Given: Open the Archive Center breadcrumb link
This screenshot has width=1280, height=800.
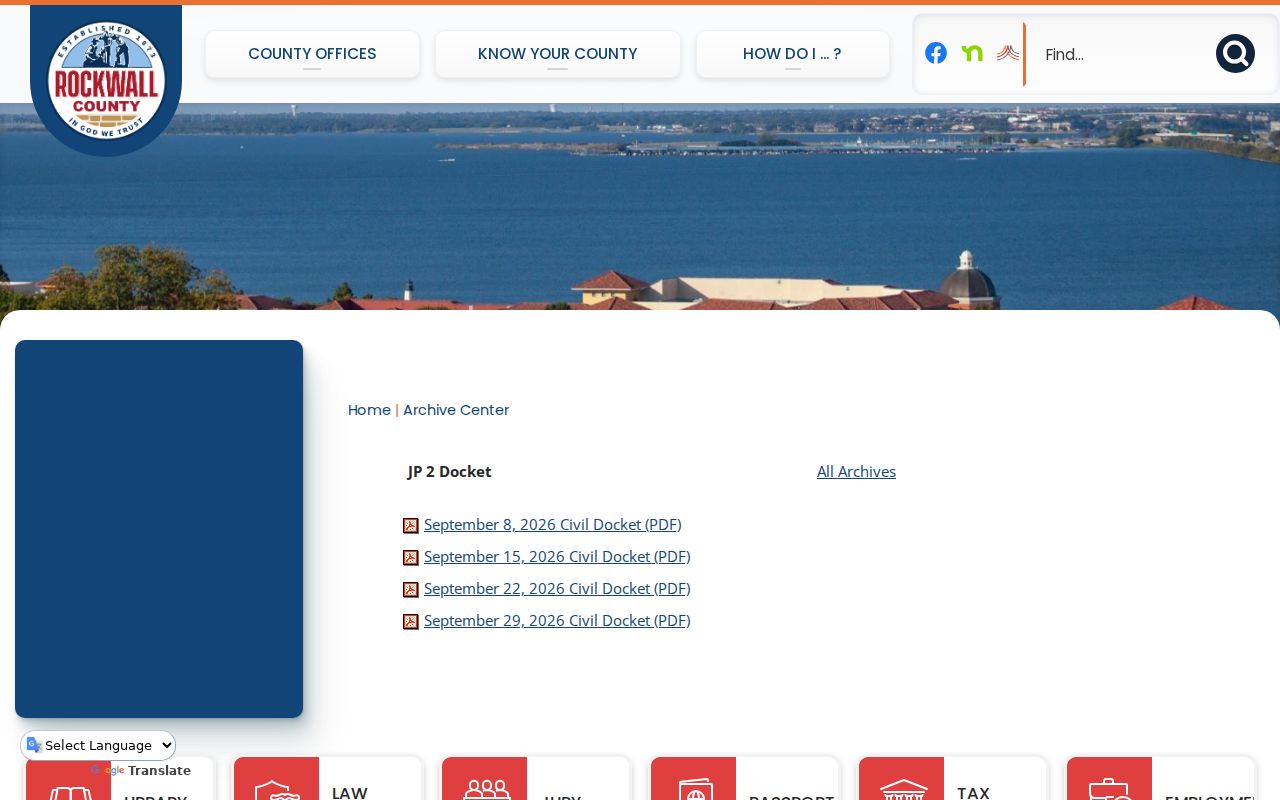Looking at the screenshot, I should (x=456, y=410).
